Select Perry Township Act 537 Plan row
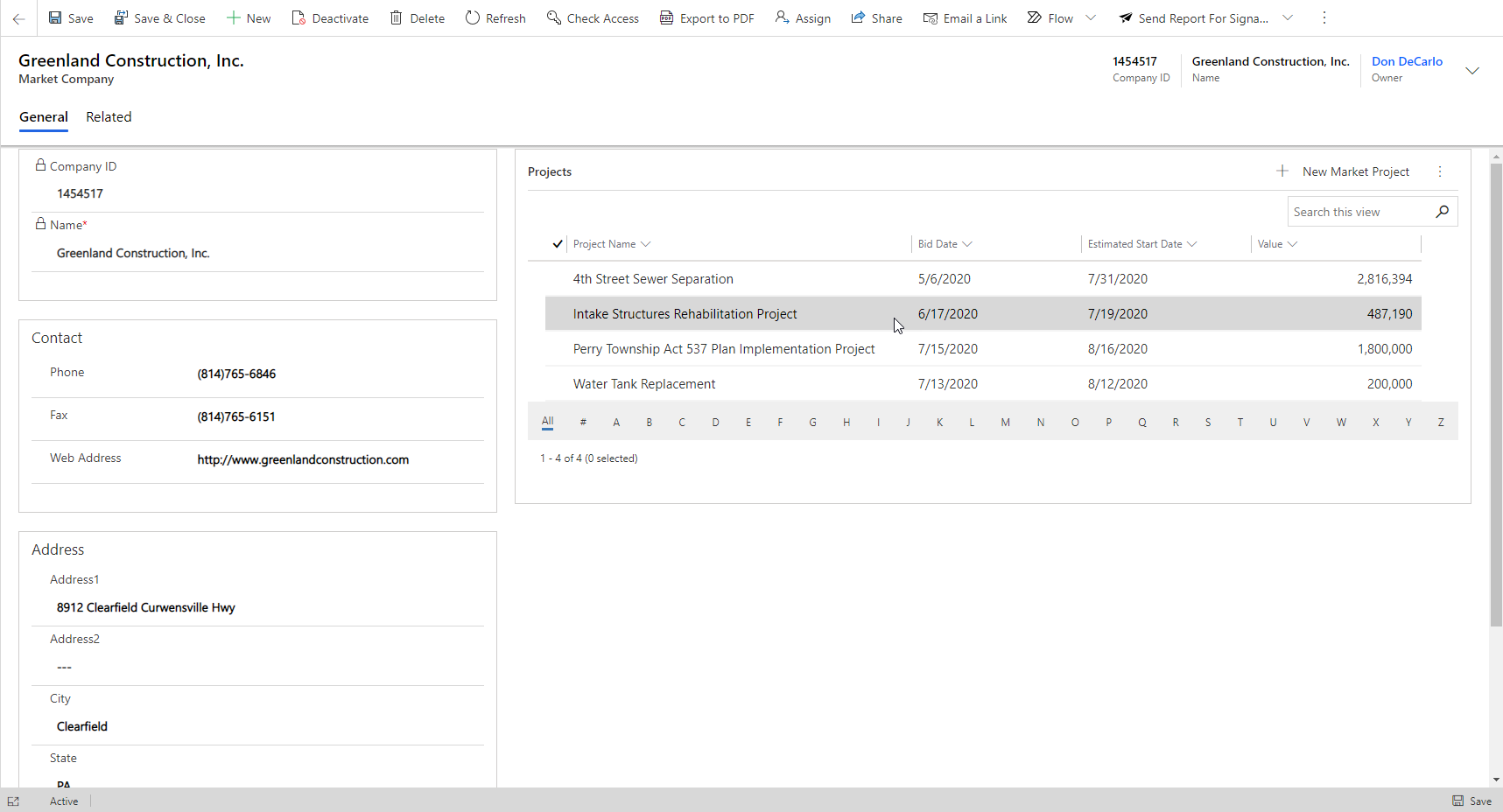Image resolution: width=1503 pixels, height=812 pixels. coord(983,349)
